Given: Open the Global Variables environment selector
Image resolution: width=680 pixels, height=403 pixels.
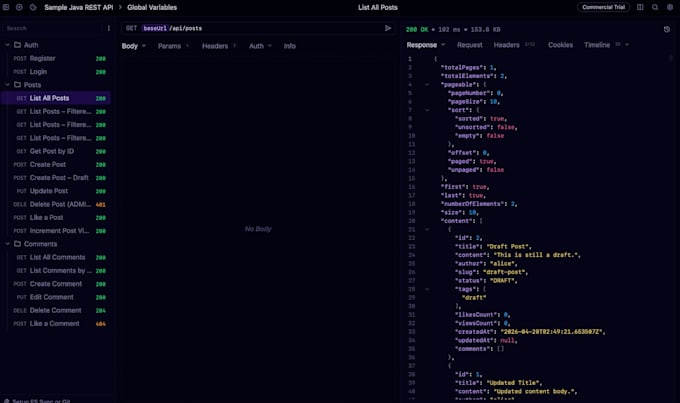Looking at the screenshot, I should (152, 7).
